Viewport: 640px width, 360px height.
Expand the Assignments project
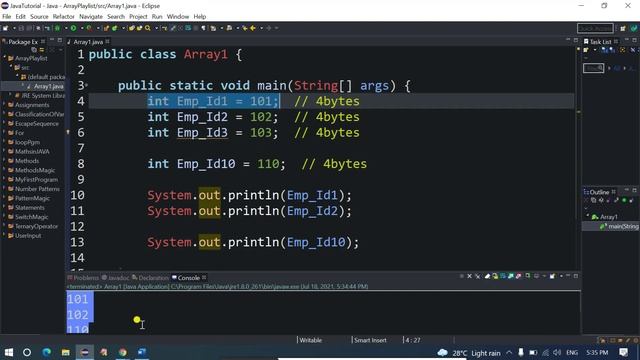(4, 105)
